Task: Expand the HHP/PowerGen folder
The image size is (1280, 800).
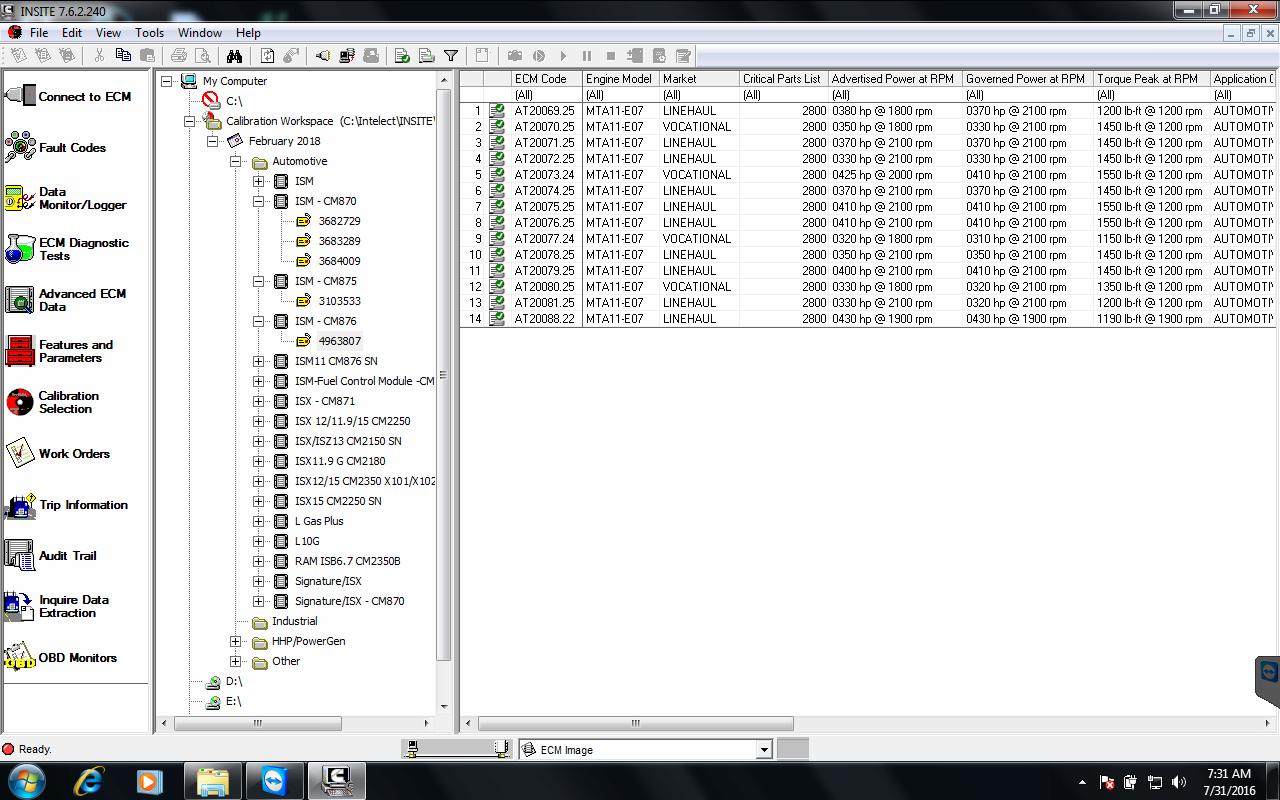Action: 235,641
